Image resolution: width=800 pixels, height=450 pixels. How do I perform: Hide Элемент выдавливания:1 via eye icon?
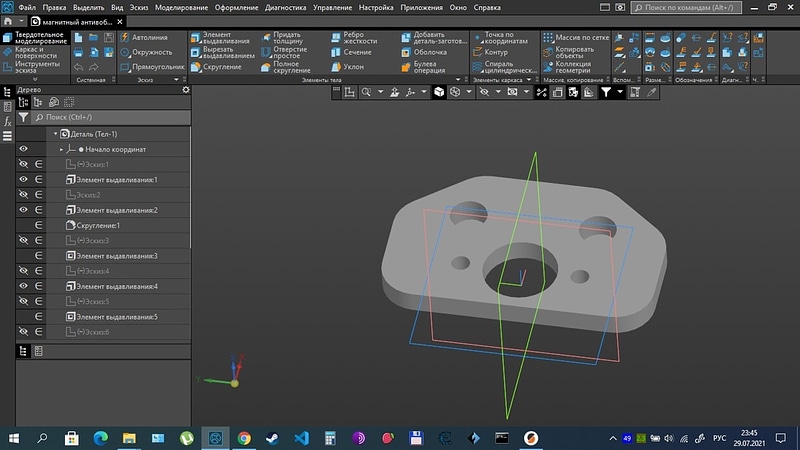(x=23, y=180)
